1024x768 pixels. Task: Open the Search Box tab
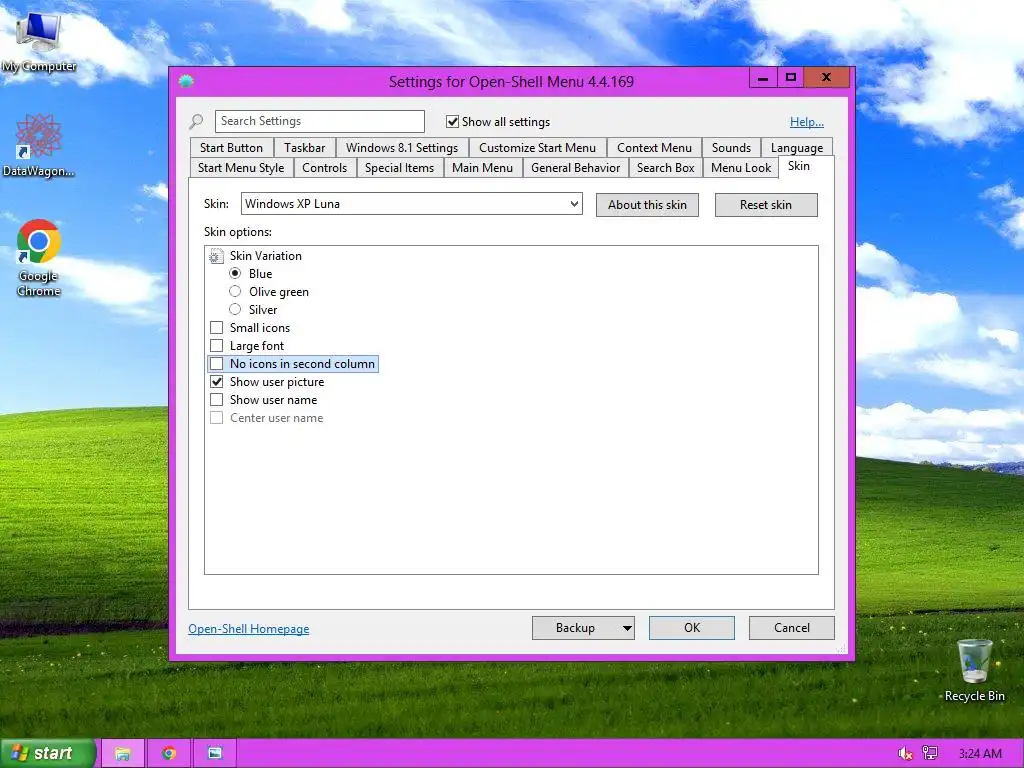point(665,168)
